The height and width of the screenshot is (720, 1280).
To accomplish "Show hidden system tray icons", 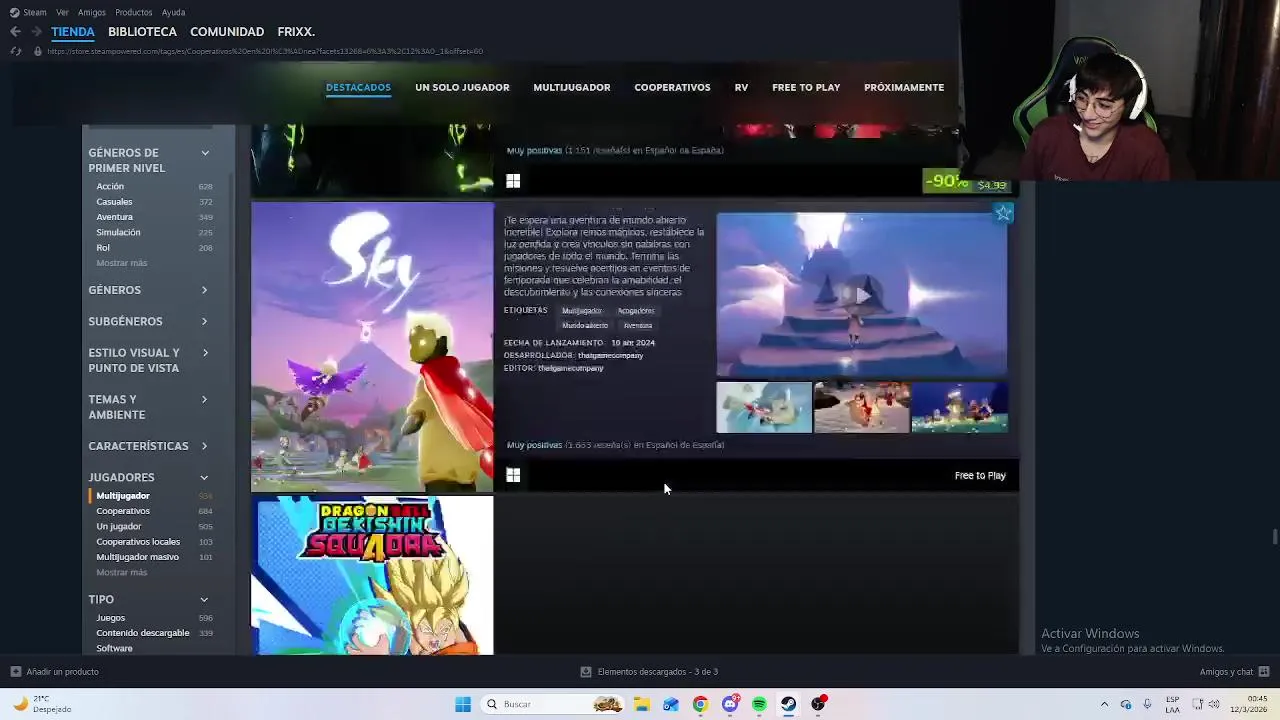I will 1104,704.
